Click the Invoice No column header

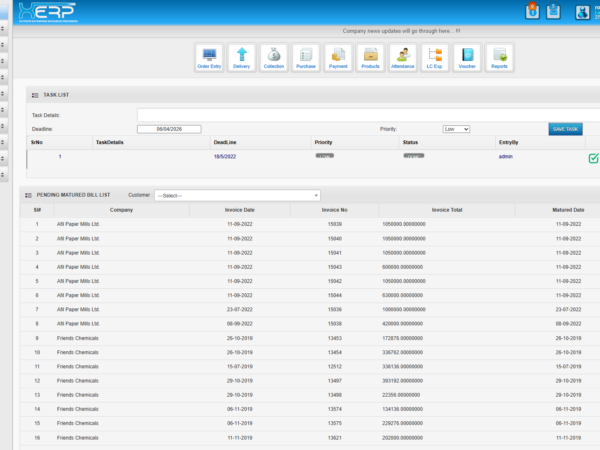coord(334,210)
